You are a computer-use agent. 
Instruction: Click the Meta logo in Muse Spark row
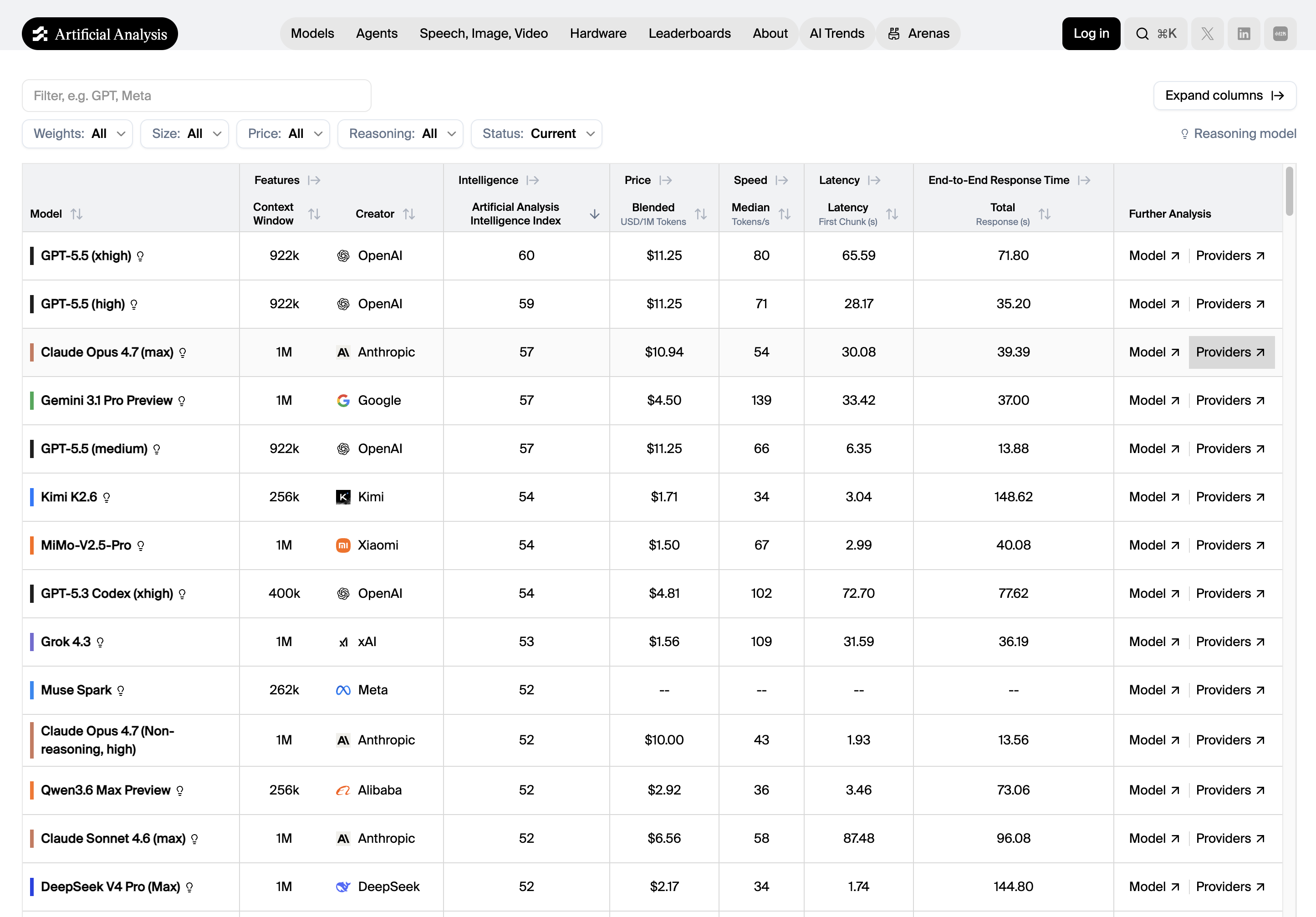click(x=343, y=690)
